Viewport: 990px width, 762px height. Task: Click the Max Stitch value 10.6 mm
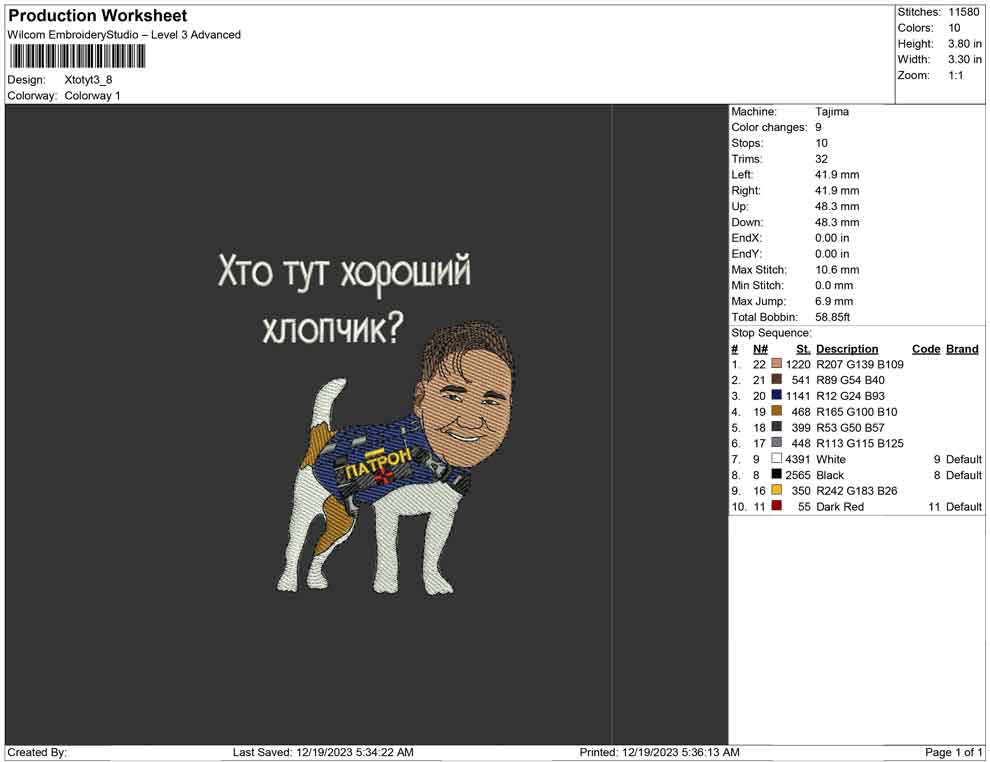click(x=837, y=270)
